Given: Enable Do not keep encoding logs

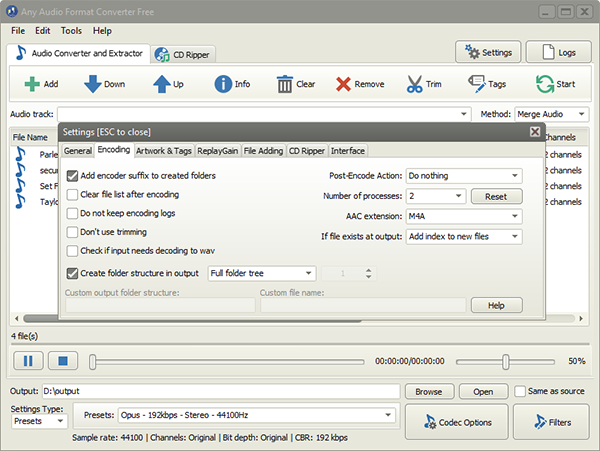Looking at the screenshot, I should pos(72,213).
